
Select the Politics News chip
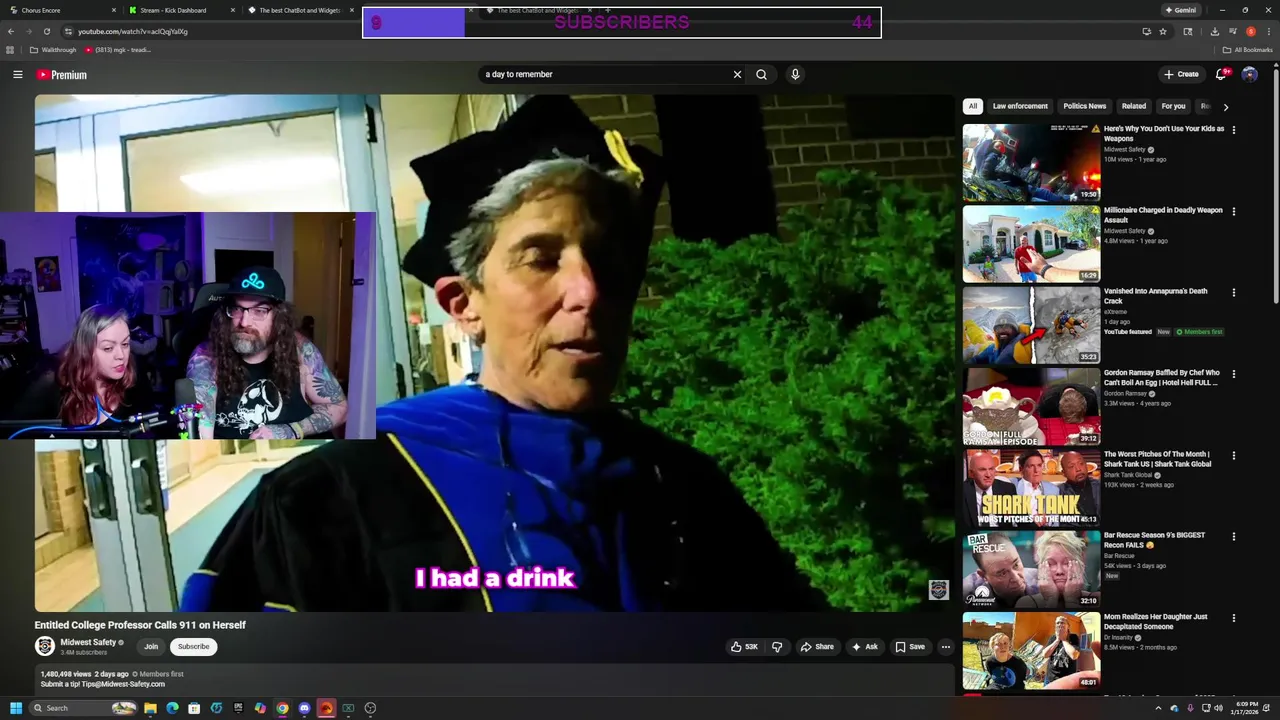1084,106
